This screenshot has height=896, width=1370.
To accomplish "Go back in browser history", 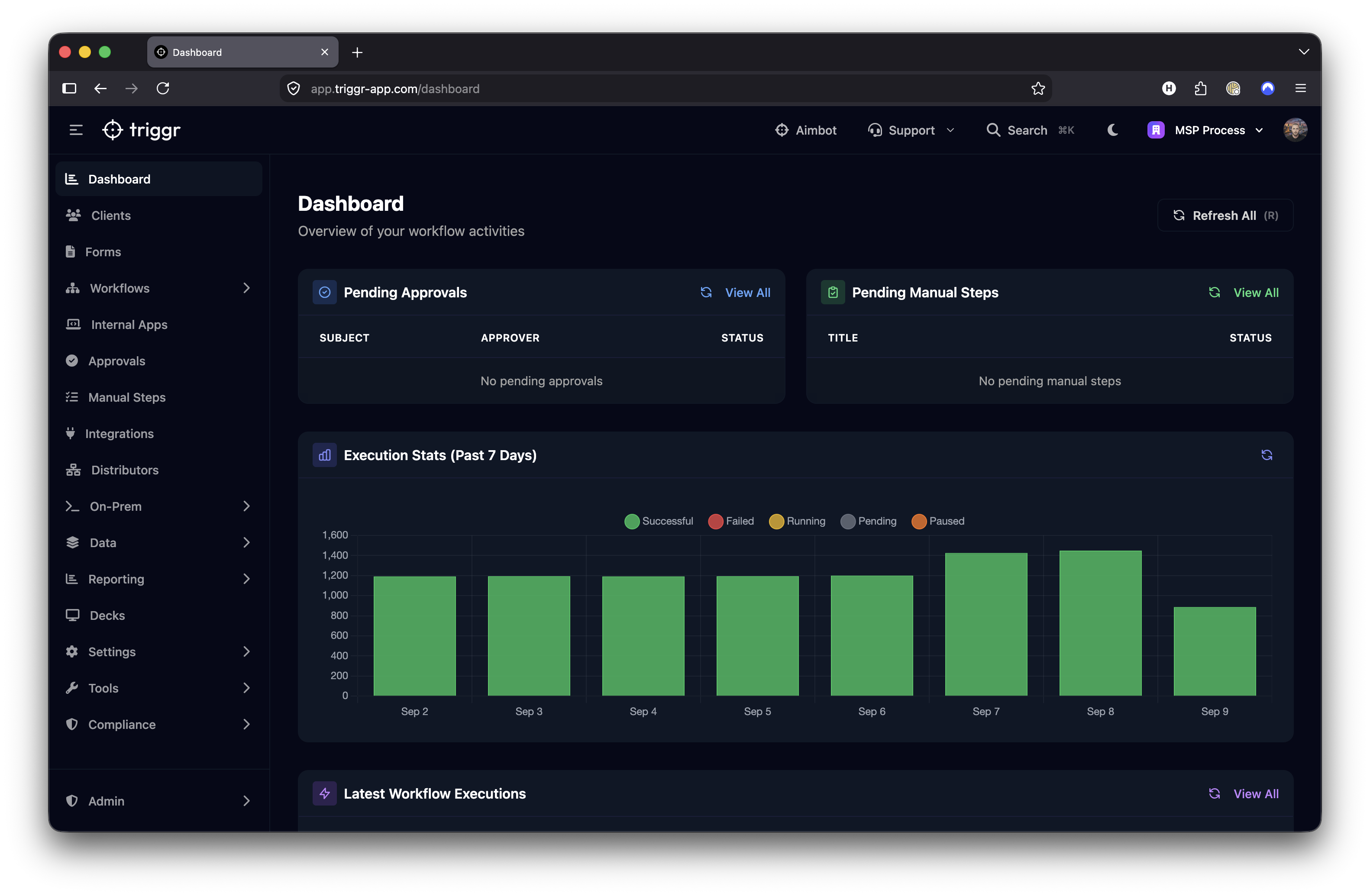I will point(100,88).
